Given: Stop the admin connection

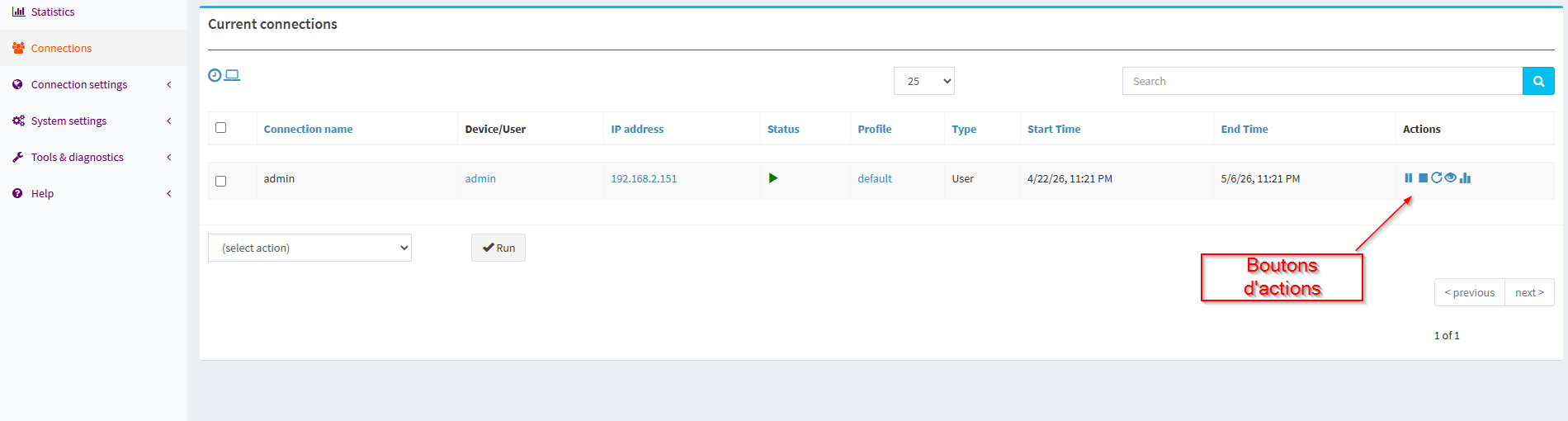Looking at the screenshot, I should [x=1423, y=178].
